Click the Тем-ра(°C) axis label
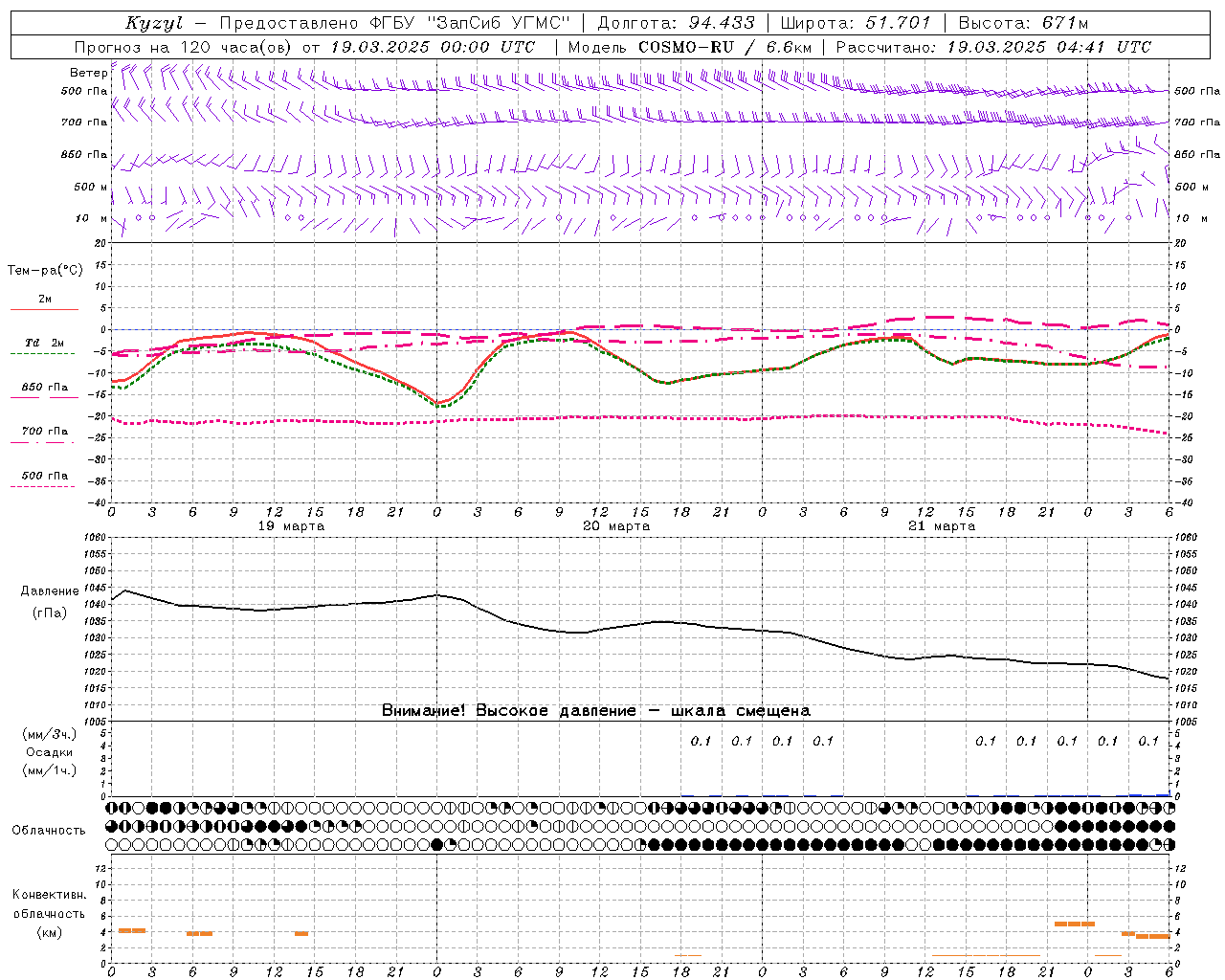This screenshot has width=1225, height=980. tap(45, 271)
